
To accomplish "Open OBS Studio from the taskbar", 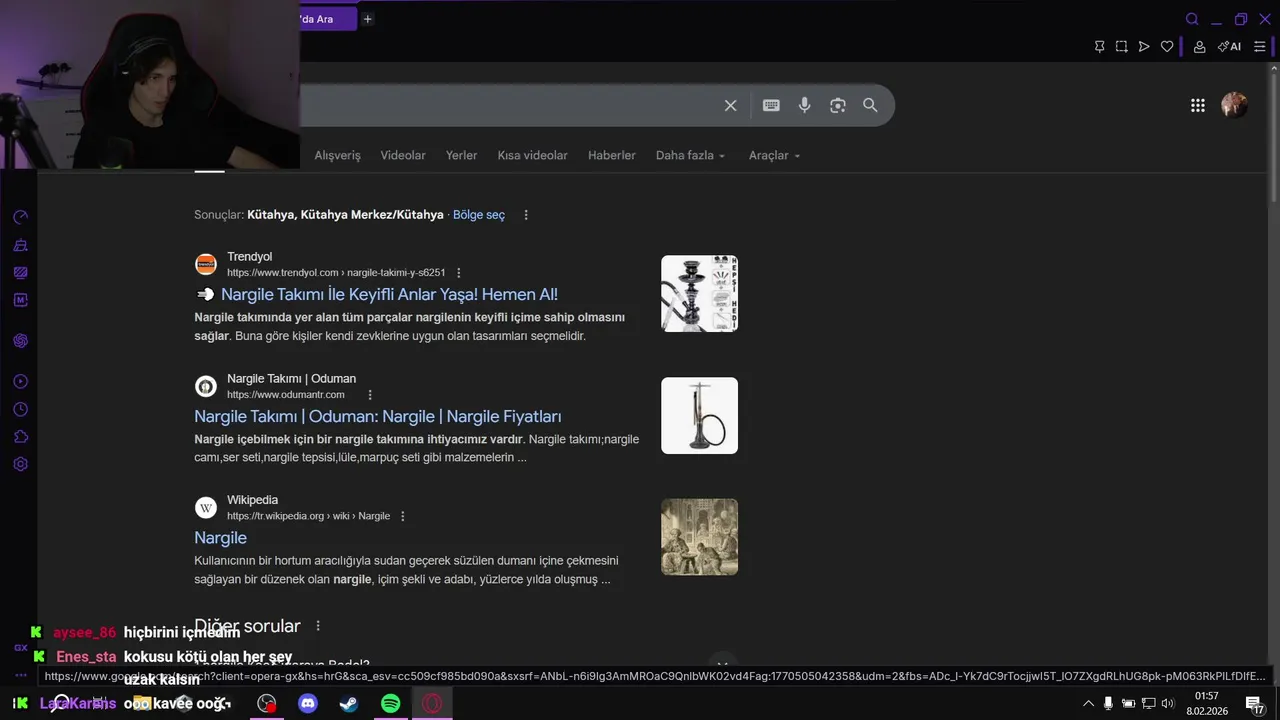I will (266, 704).
